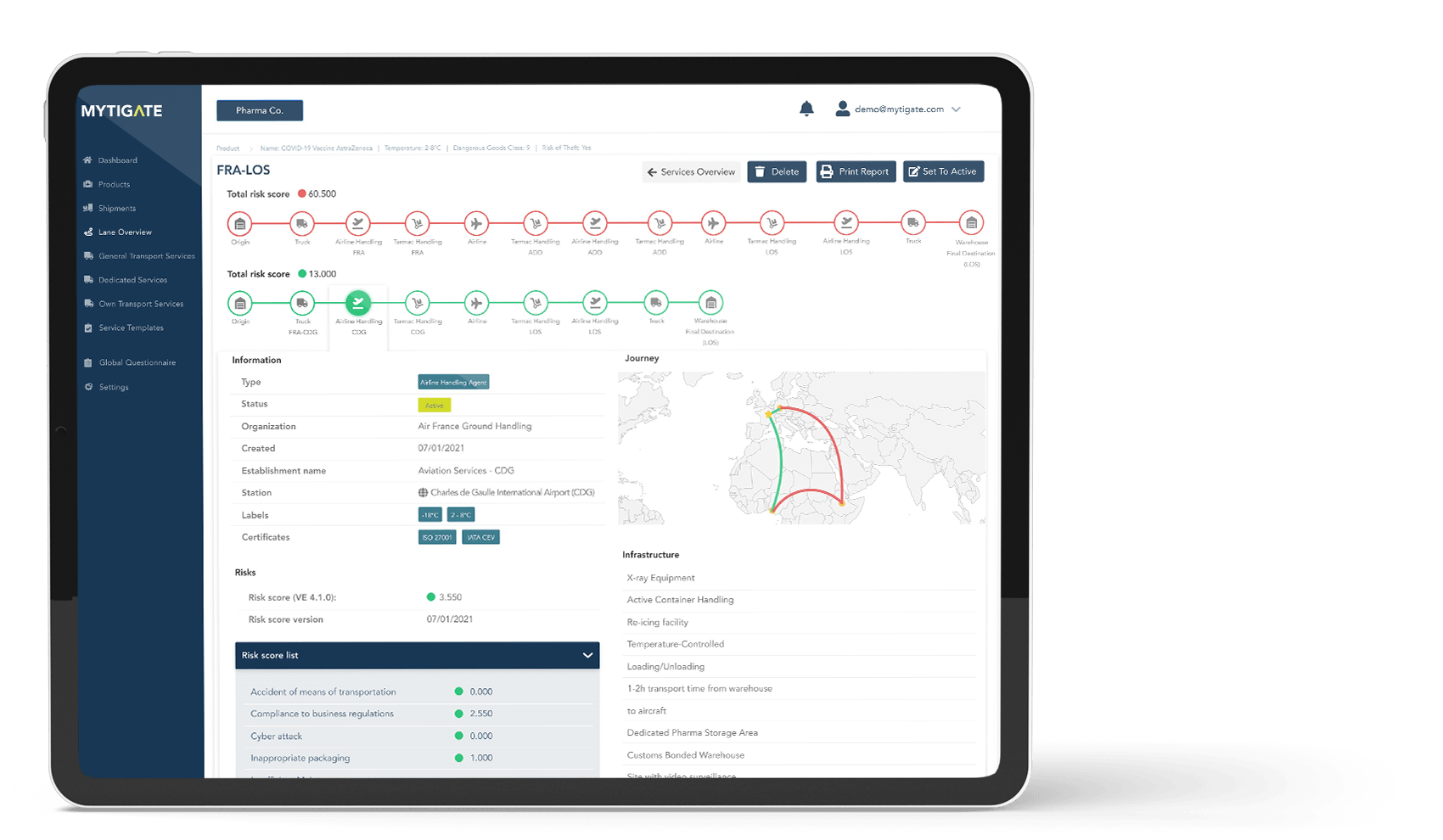1443x840 pixels.
Task: Click the user avatar icon
Action: tap(842, 109)
